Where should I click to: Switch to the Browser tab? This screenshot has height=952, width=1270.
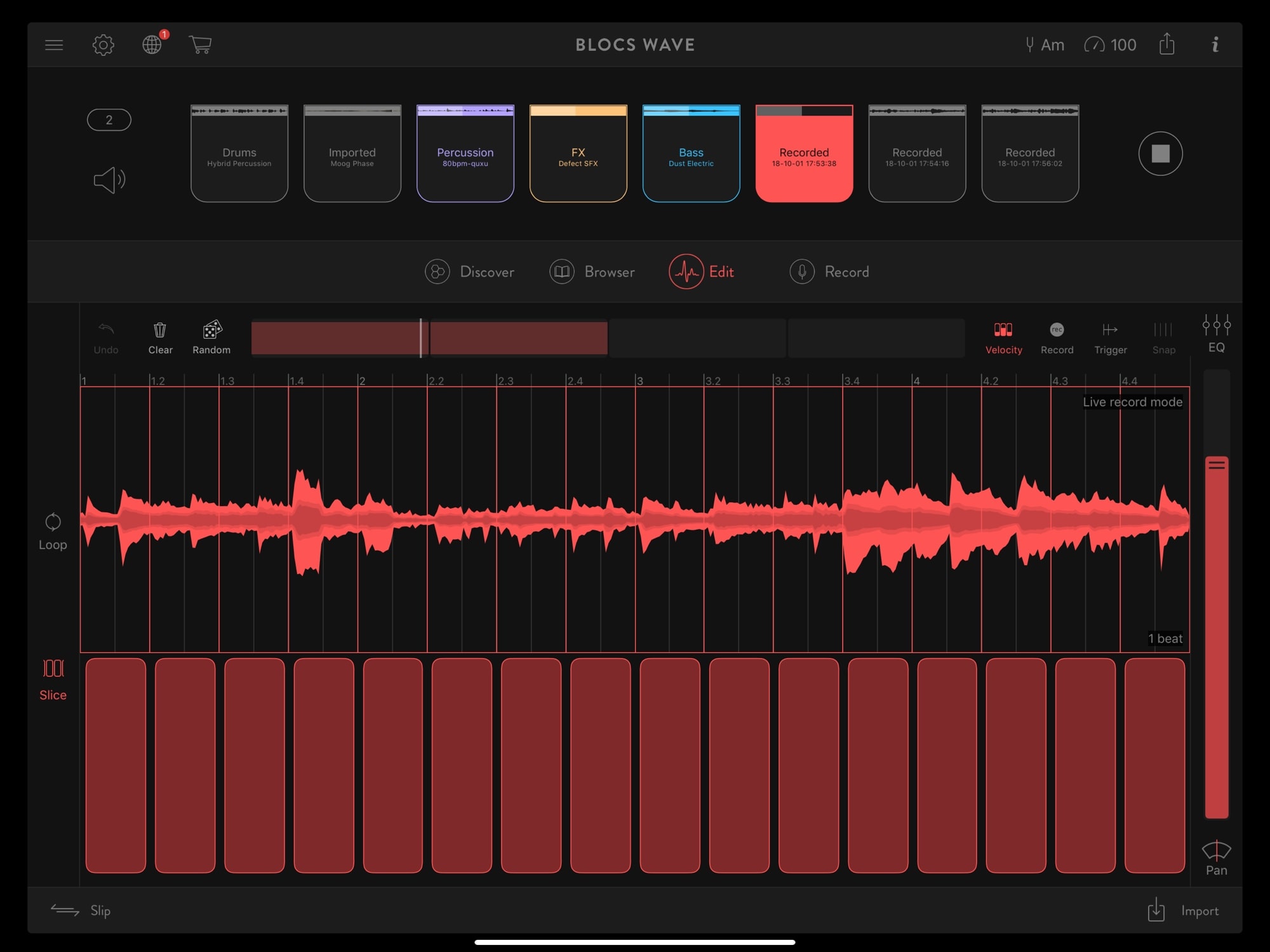pos(592,272)
